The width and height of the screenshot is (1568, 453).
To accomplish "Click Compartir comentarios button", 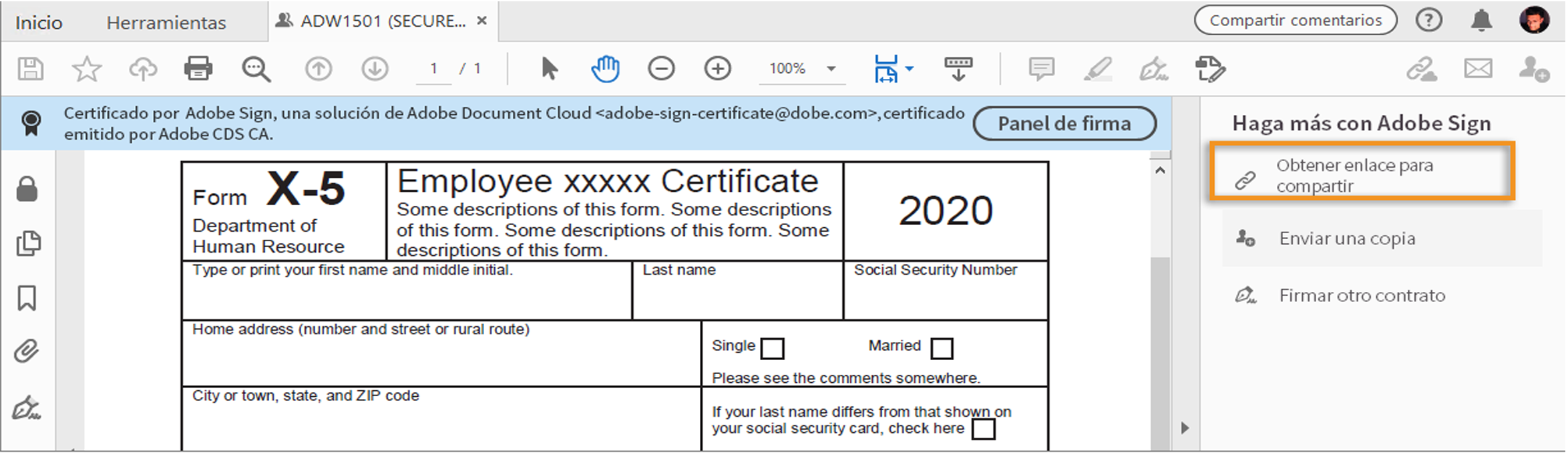I will click(1296, 21).
